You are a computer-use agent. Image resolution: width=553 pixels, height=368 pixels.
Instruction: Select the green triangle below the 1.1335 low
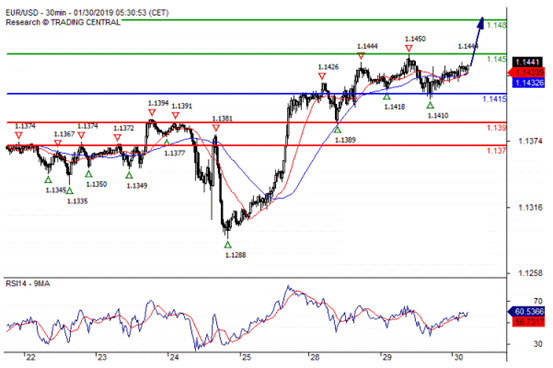[x=69, y=191]
